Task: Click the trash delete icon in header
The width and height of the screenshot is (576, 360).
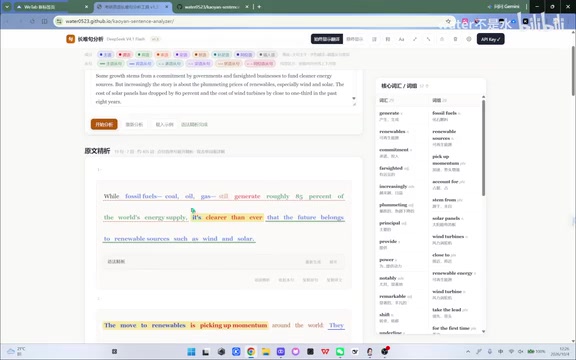Action: point(455,39)
